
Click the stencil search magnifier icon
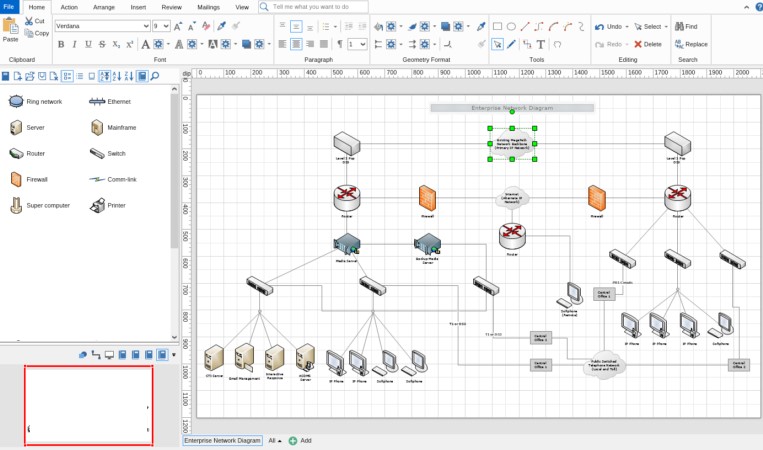[155, 76]
